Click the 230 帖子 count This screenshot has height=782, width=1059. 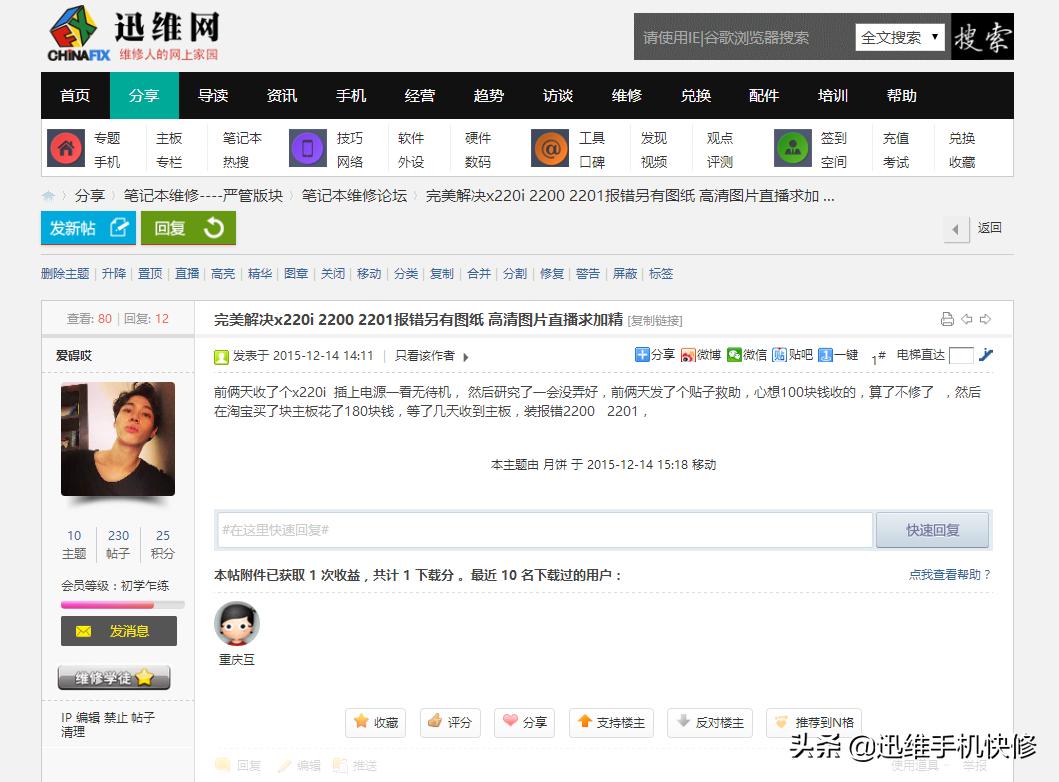[x=118, y=544]
